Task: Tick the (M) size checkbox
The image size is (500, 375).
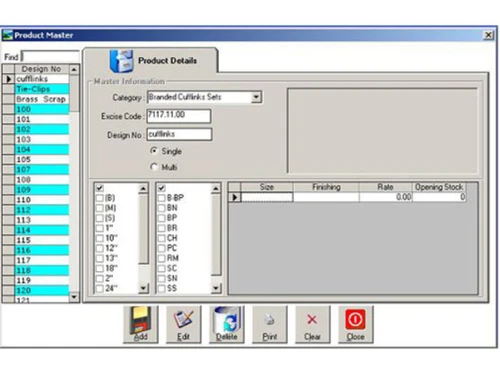Action: (x=99, y=208)
